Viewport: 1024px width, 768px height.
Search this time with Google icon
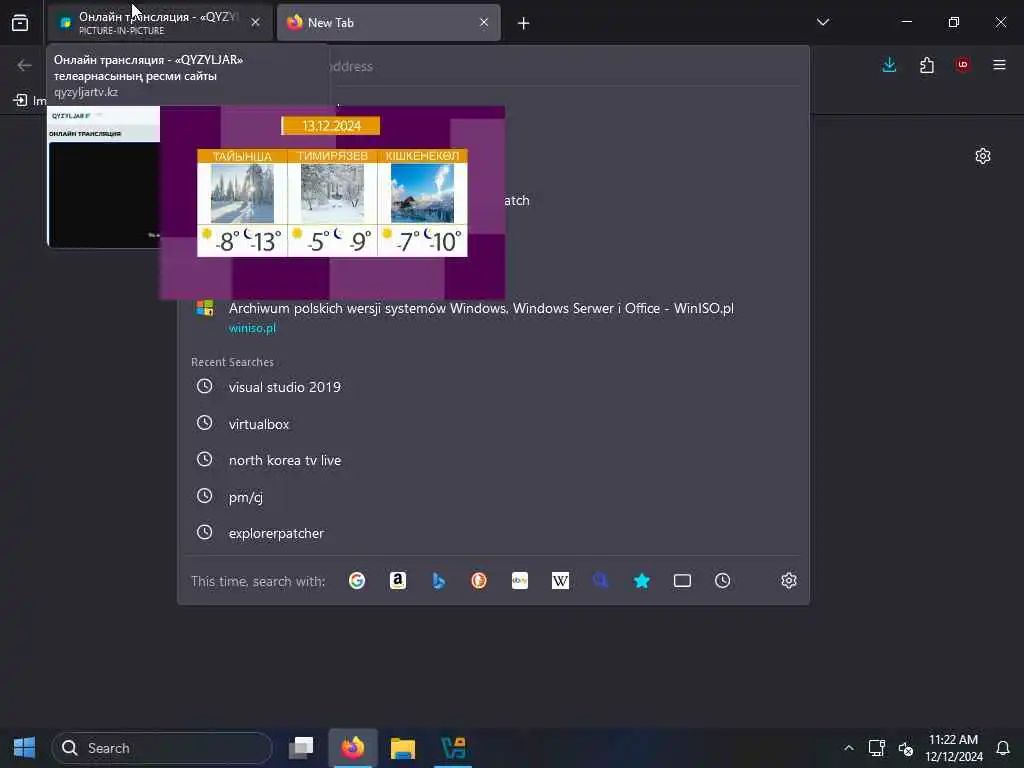pyautogui.click(x=357, y=581)
